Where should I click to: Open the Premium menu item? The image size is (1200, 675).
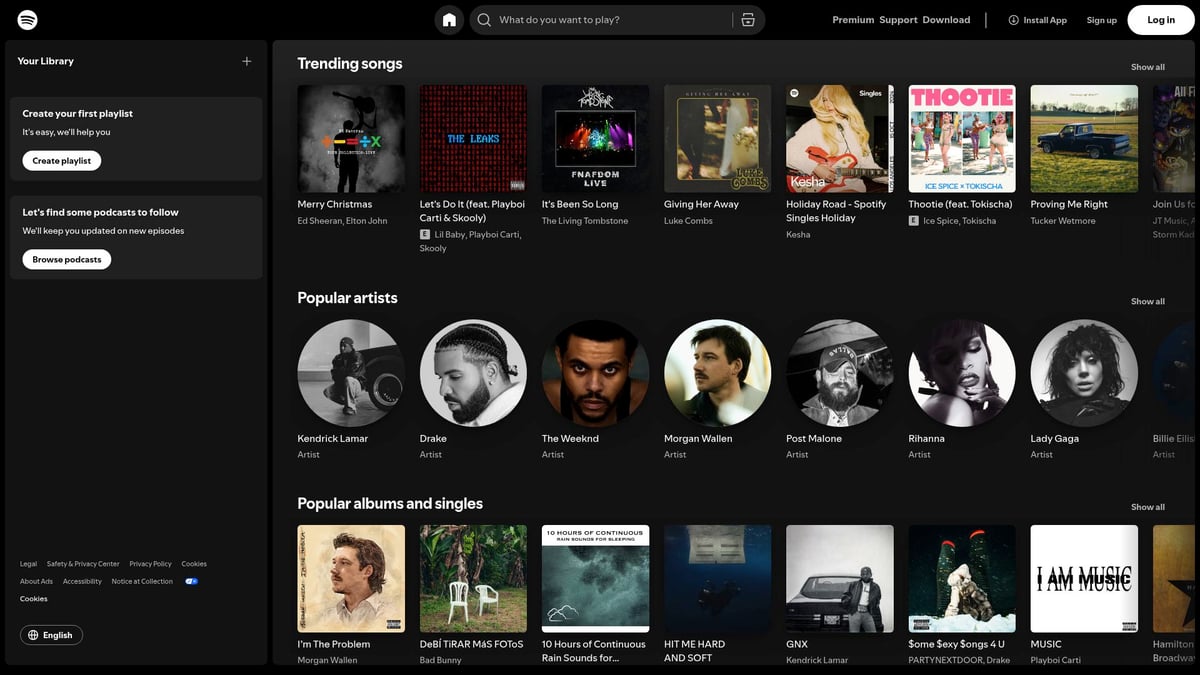[x=852, y=19]
